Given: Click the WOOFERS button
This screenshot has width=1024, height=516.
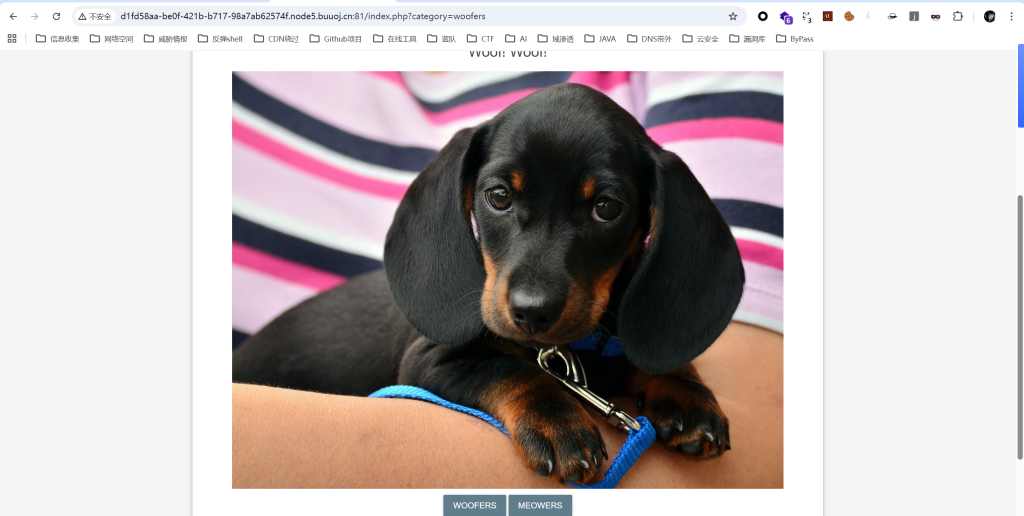Looking at the screenshot, I should [474, 505].
